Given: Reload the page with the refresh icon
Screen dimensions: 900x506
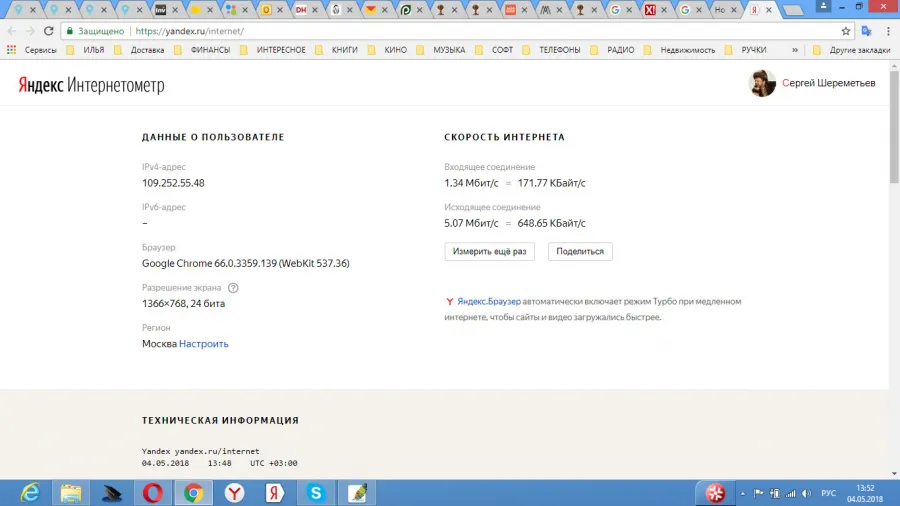Looking at the screenshot, I should click(49, 31).
